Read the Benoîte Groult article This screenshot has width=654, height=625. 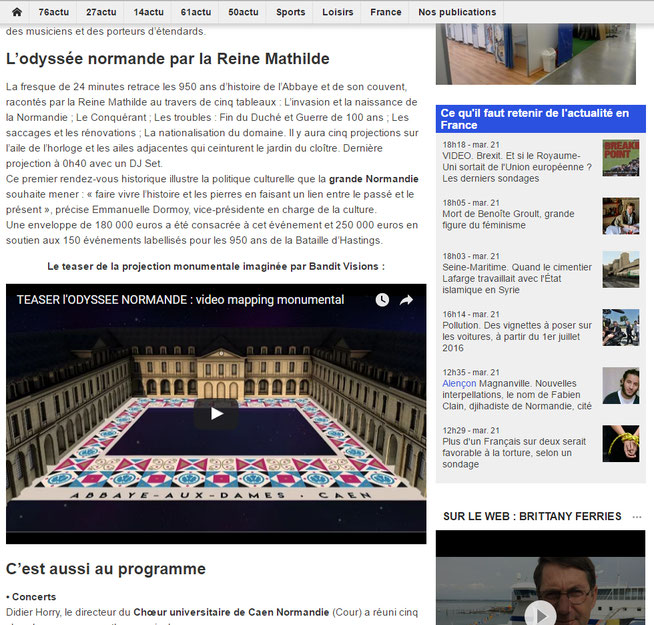508,220
